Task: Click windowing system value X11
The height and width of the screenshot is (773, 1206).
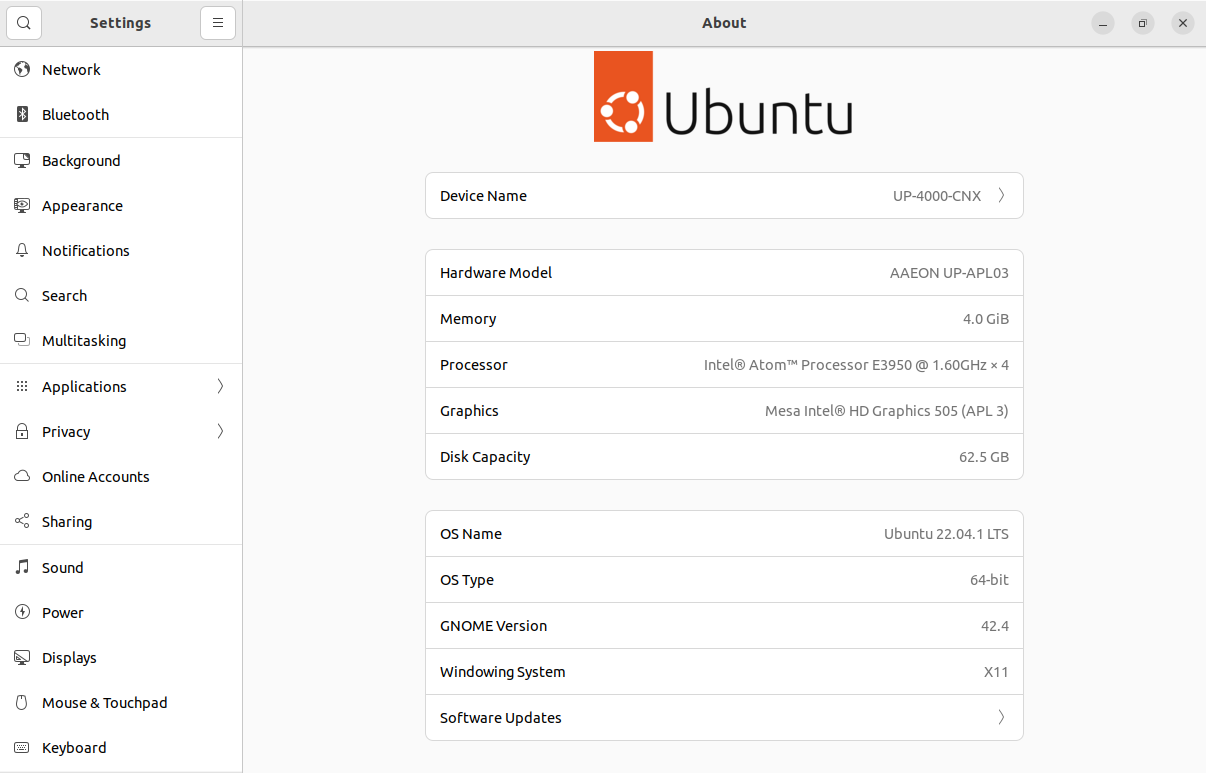Action: pos(996,672)
